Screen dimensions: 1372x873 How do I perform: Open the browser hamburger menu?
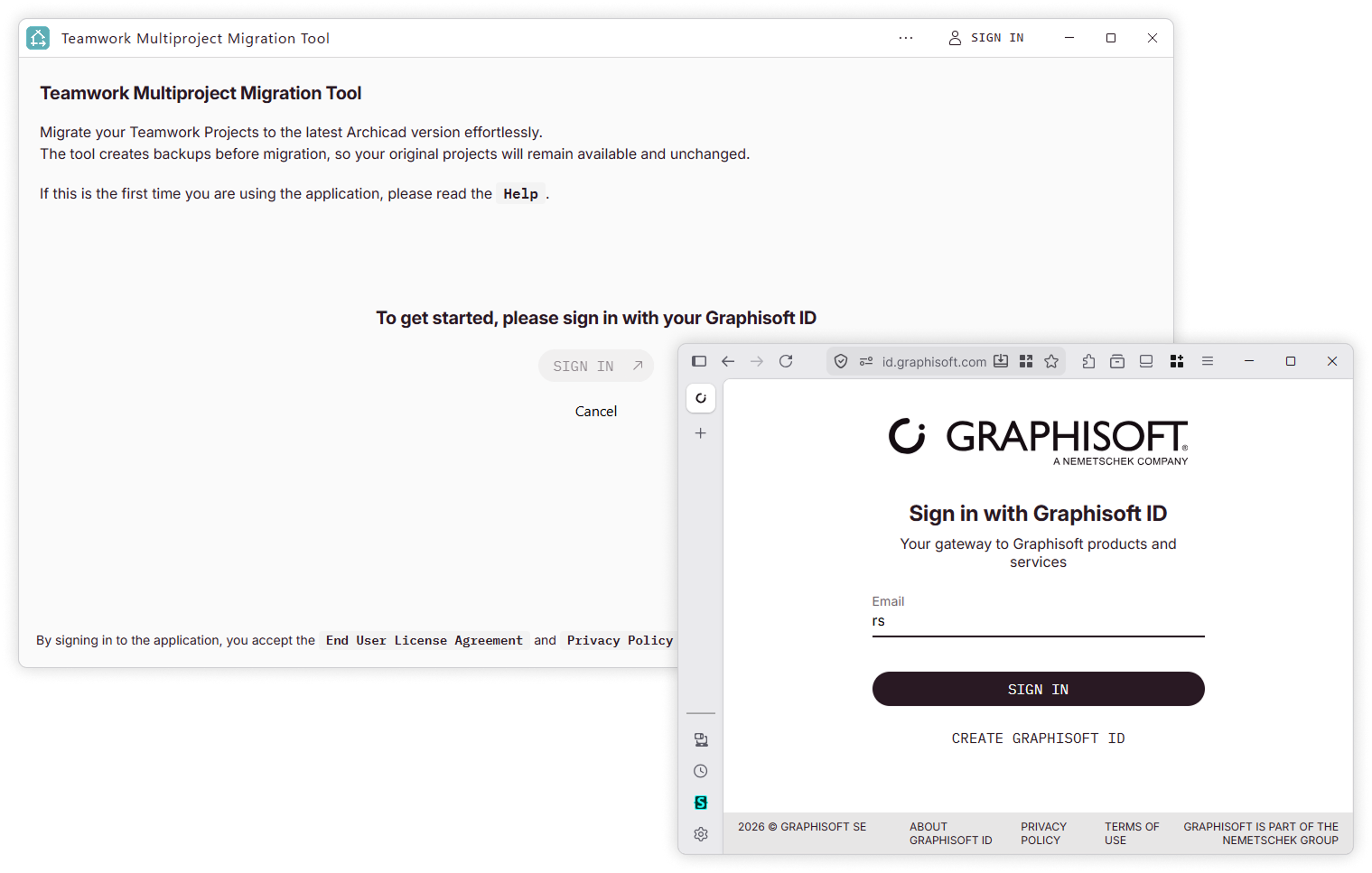1208,361
